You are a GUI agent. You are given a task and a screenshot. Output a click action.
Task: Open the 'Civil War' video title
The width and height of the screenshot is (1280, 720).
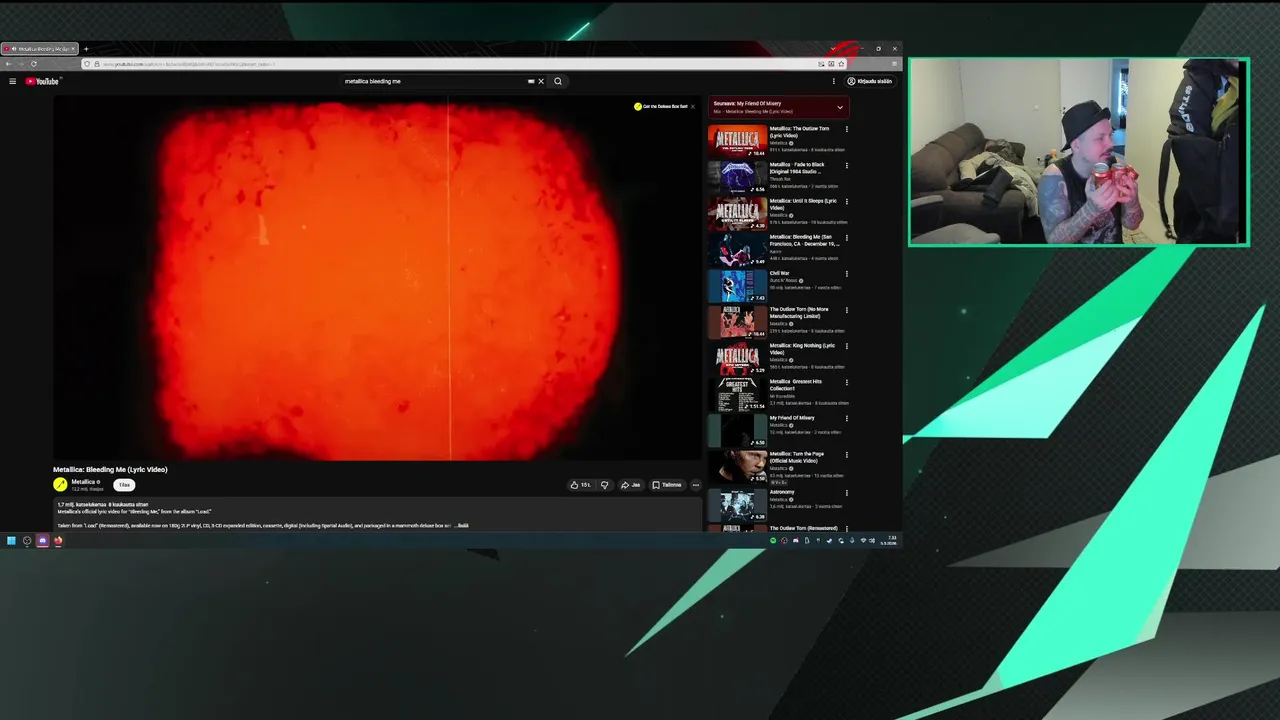point(779,273)
